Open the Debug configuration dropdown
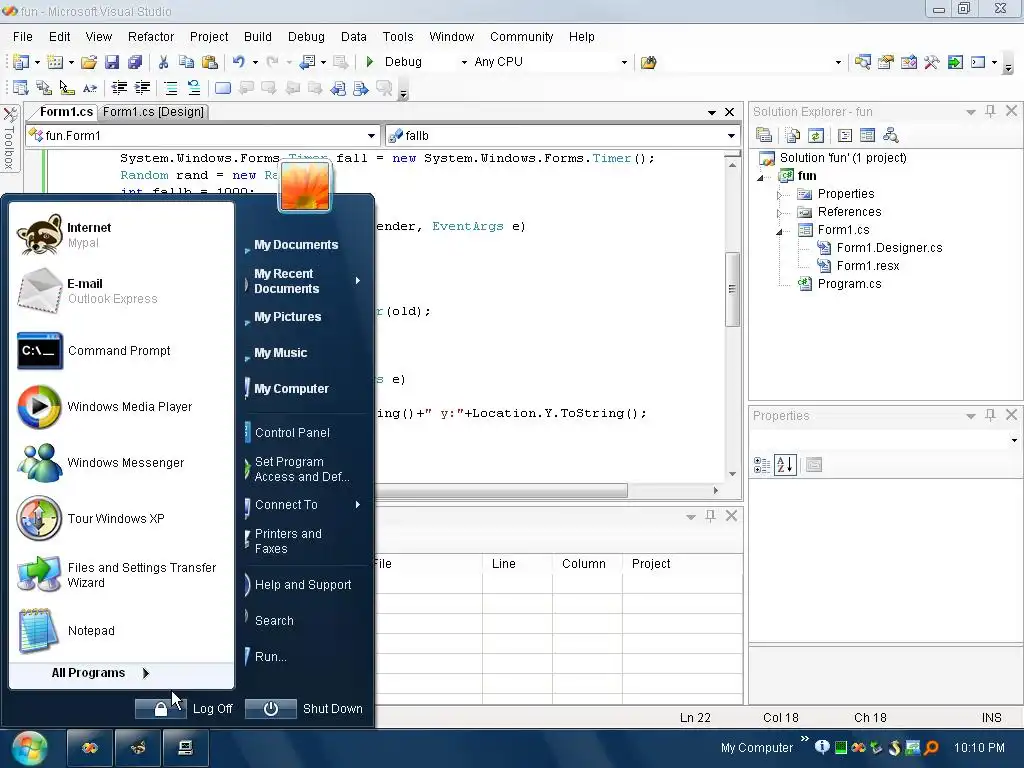This screenshot has height=768, width=1024. coord(464,63)
